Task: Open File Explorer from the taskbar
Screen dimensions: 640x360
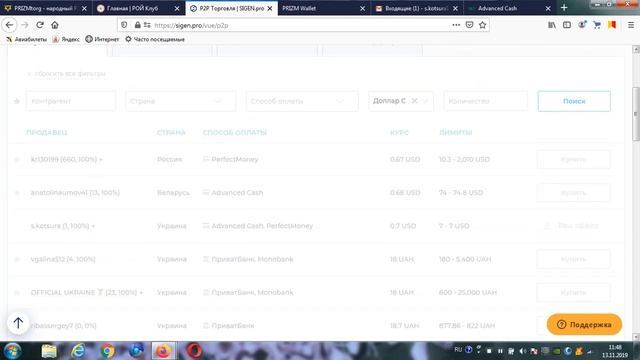Action: [x=49, y=351]
